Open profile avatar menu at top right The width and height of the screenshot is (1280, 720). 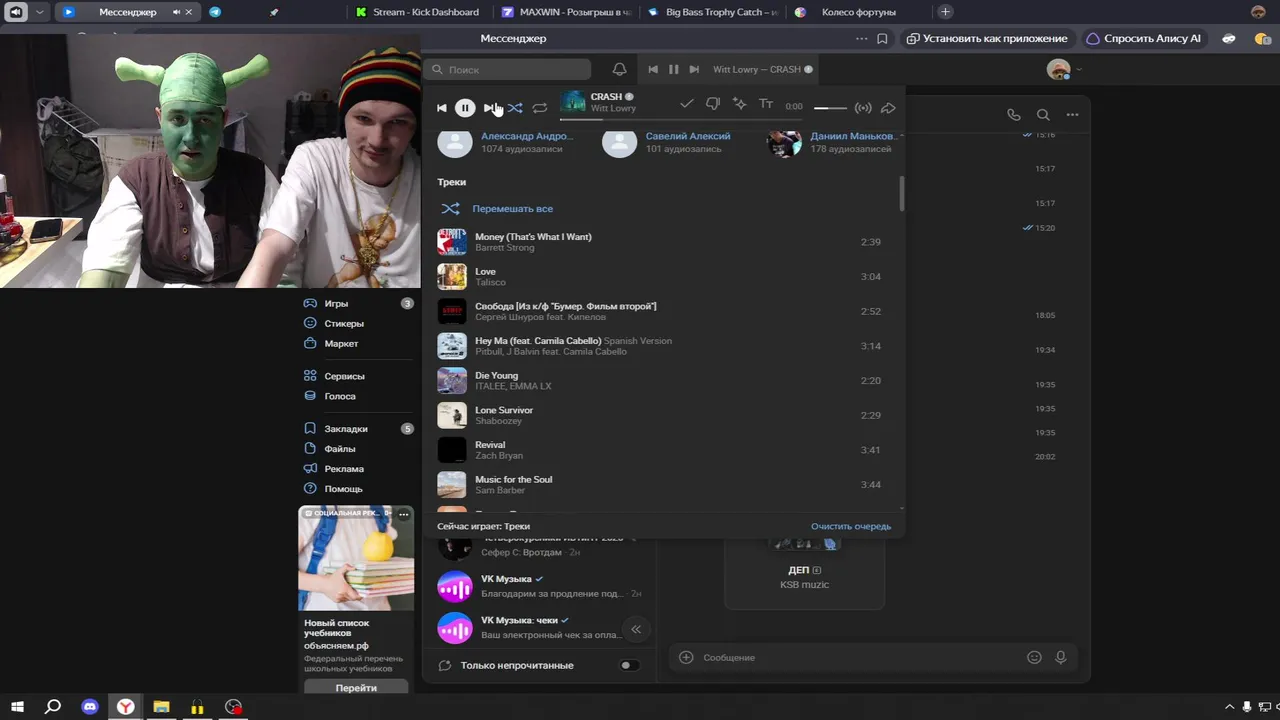point(1059,70)
